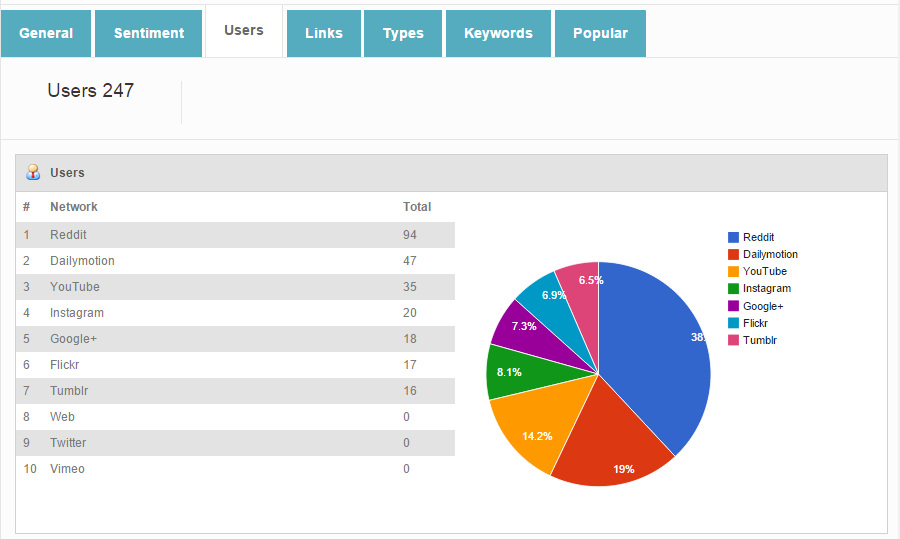Screen dimensions: 900x539
Task: Click the # column header
Action: point(26,207)
